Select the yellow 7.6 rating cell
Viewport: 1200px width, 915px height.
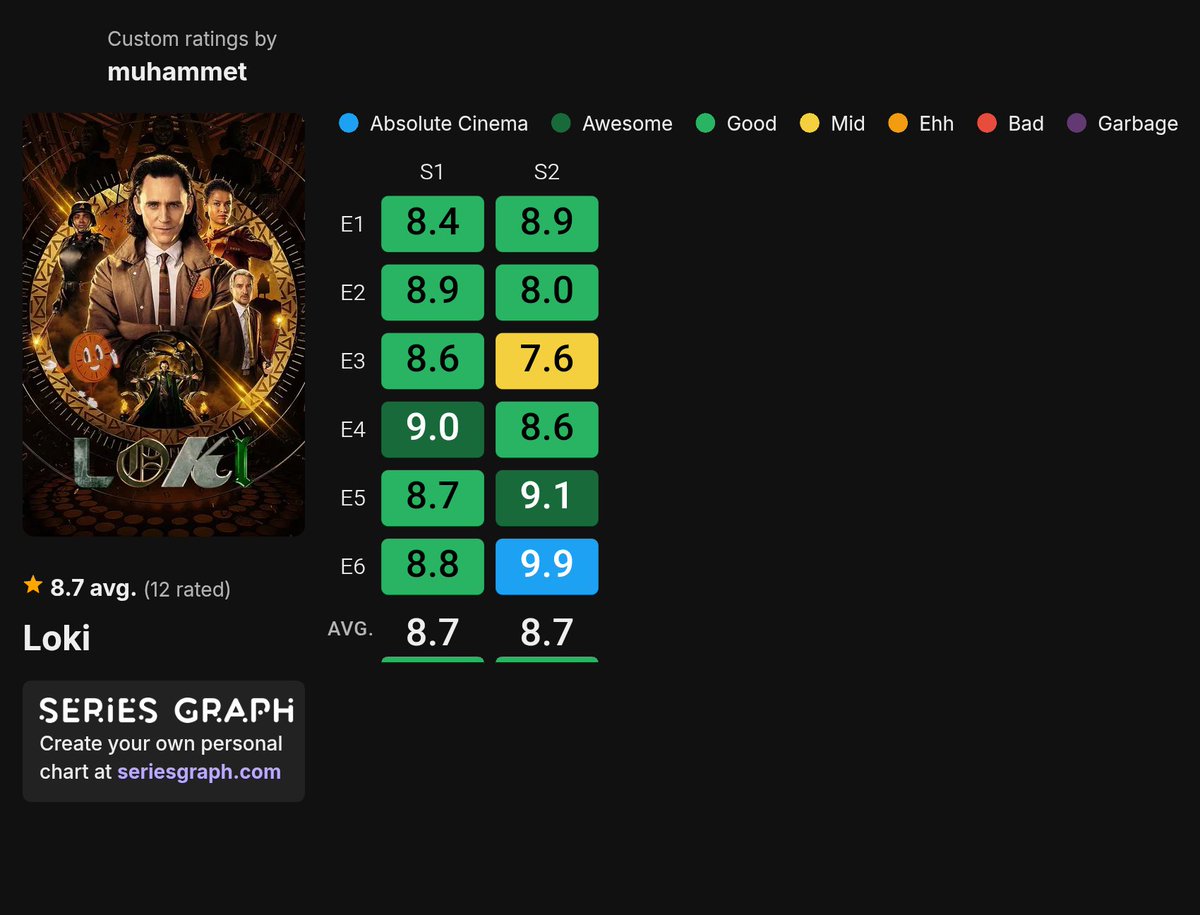tap(547, 361)
